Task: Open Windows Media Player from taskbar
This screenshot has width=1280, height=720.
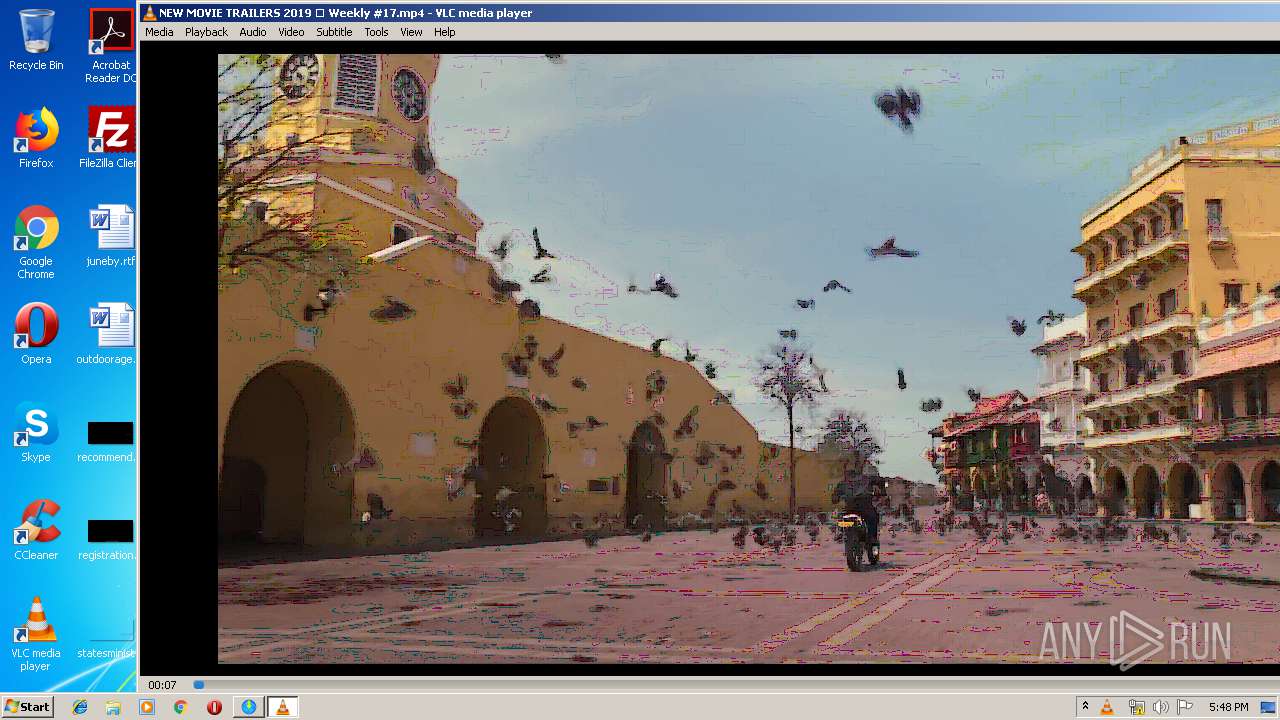Action: 147,707
